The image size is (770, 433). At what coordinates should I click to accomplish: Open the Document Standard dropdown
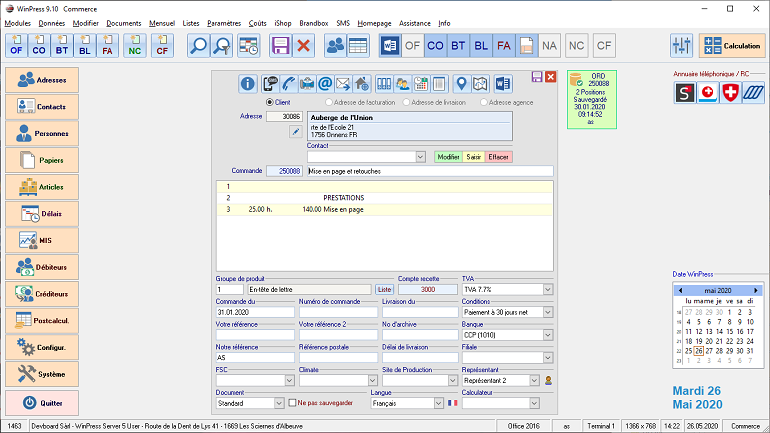[x=279, y=403]
